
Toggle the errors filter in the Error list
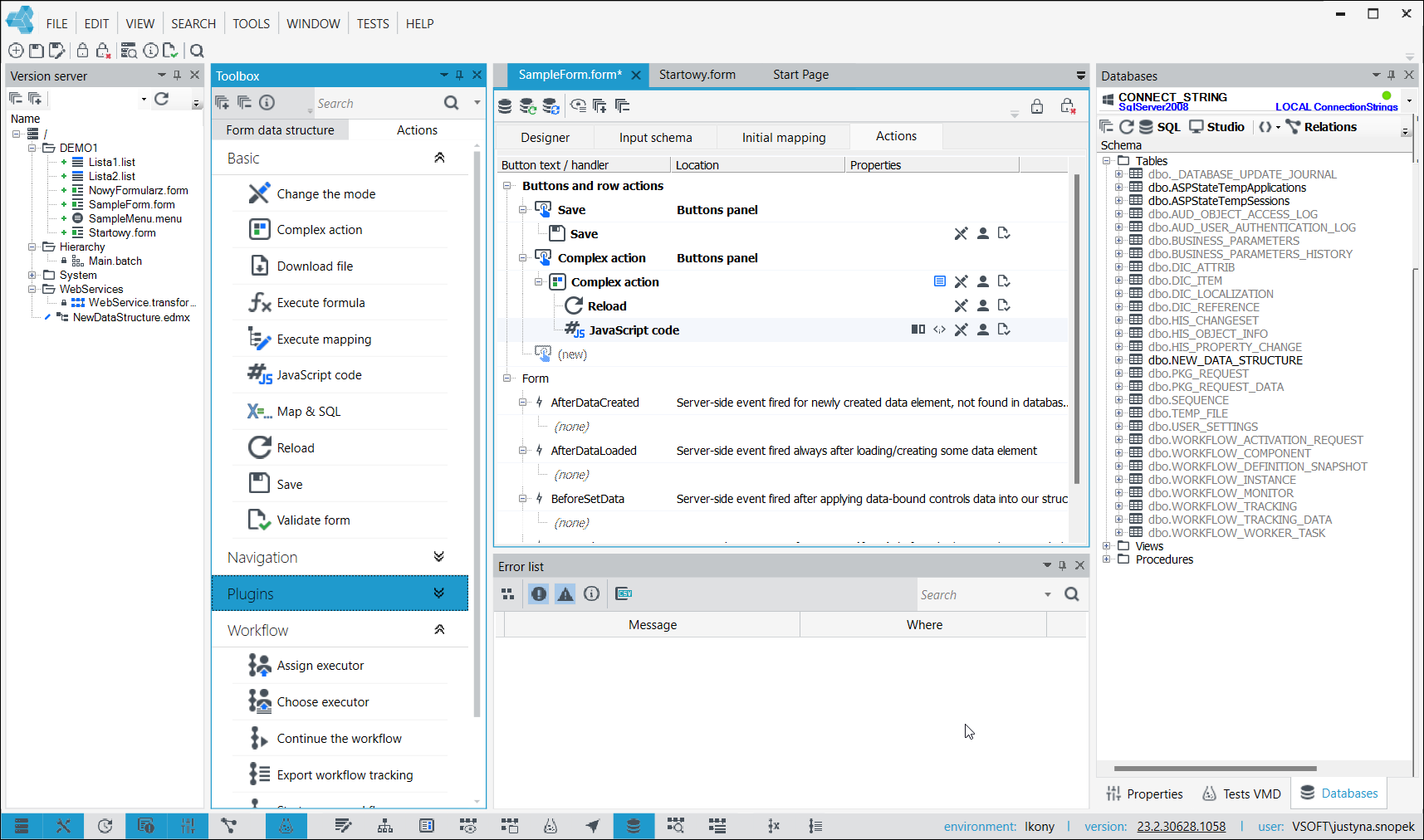pyautogui.click(x=539, y=594)
